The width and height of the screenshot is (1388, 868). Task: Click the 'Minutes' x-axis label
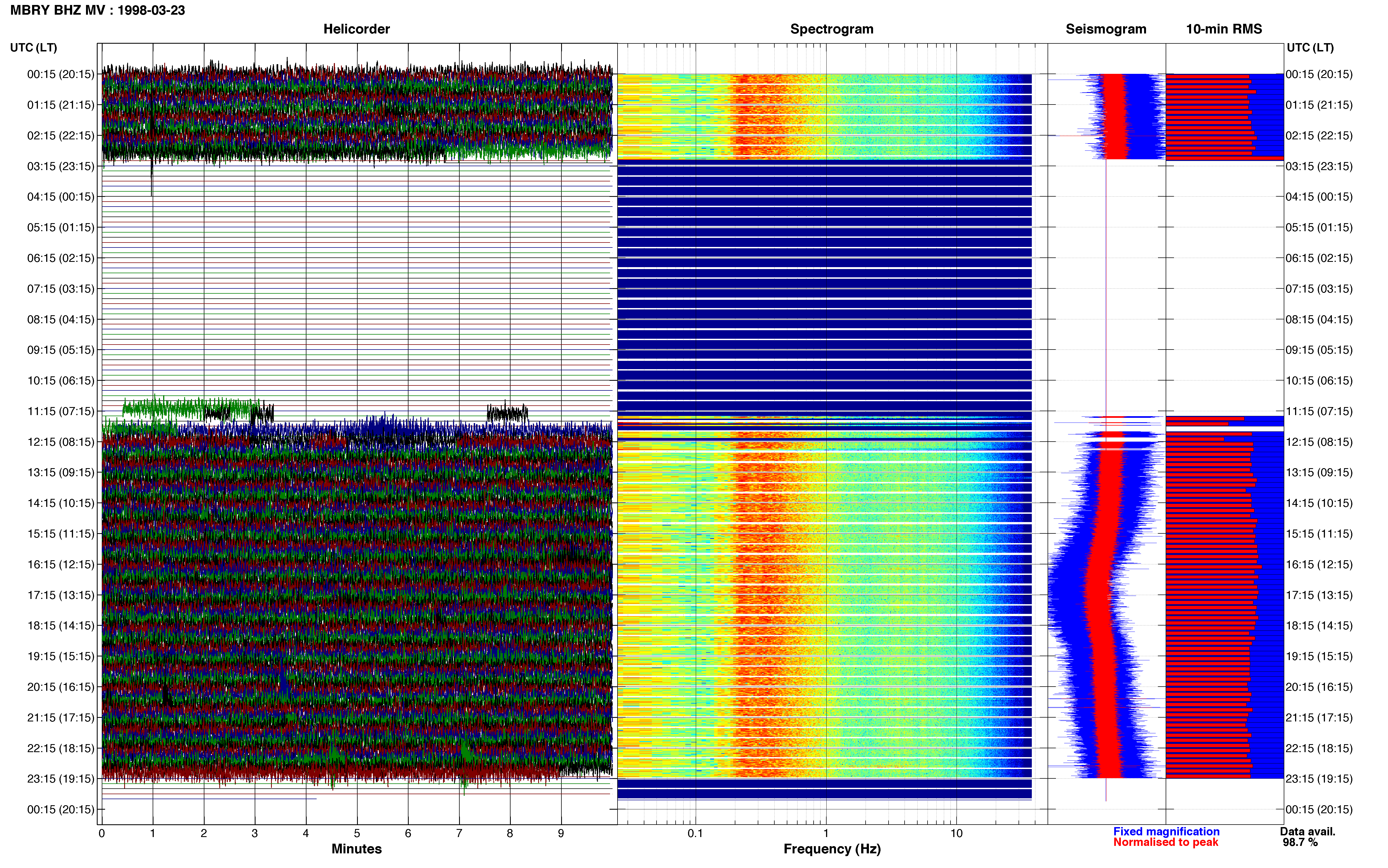click(x=356, y=849)
